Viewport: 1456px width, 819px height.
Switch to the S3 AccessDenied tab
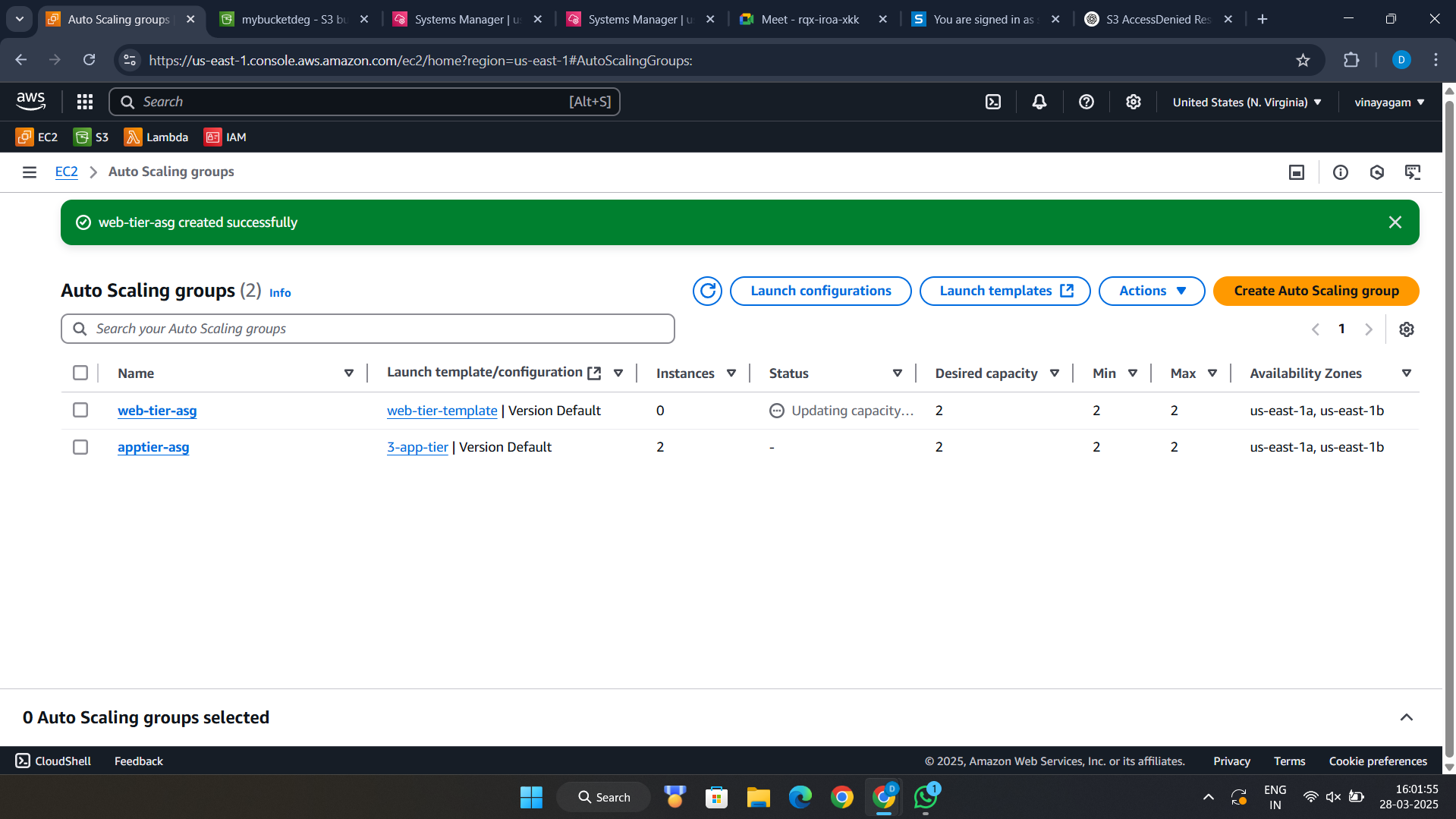(1159, 19)
